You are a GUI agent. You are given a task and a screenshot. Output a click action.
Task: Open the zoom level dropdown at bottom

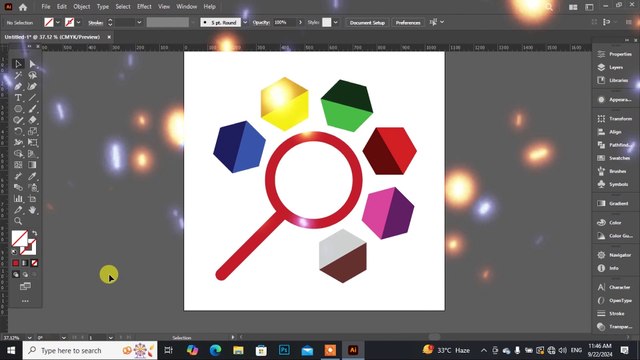coord(29,338)
